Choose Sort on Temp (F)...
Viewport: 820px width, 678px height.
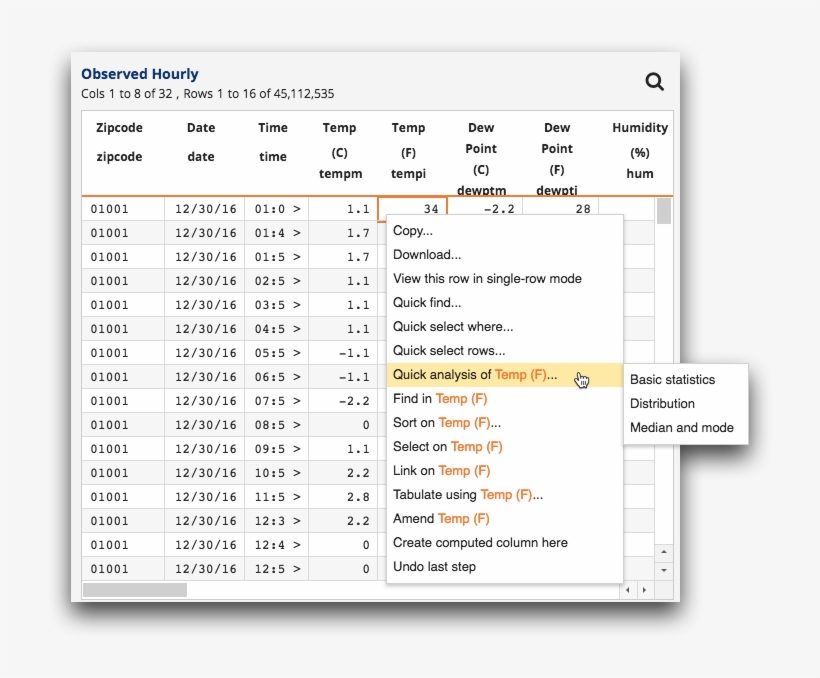(x=505, y=423)
